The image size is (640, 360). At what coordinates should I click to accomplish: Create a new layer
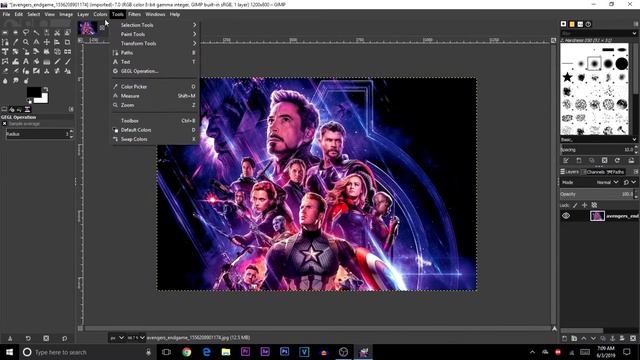[564, 338]
